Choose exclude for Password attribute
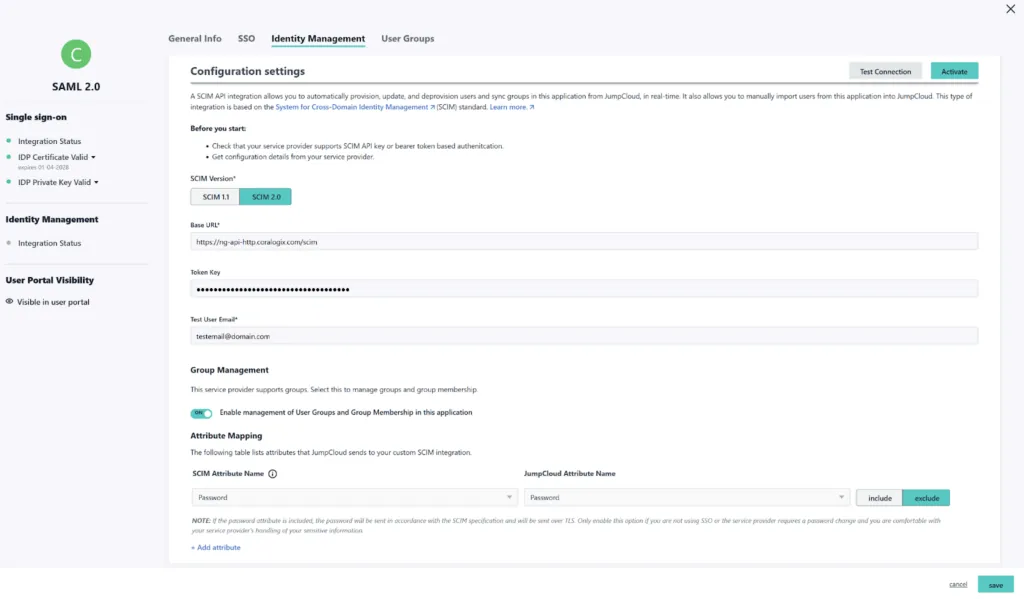 tap(926, 498)
